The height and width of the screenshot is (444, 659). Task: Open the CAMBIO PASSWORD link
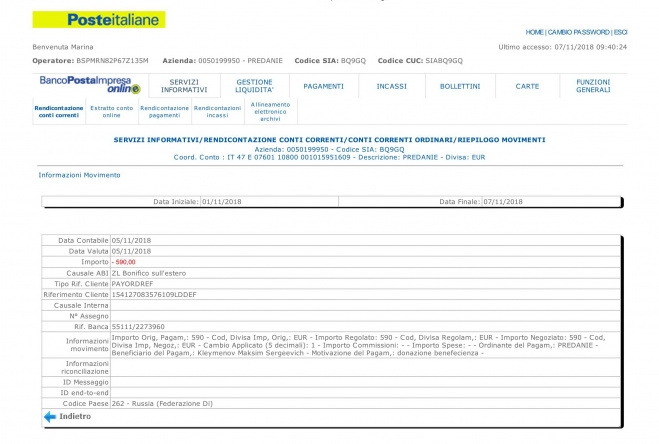578,32
